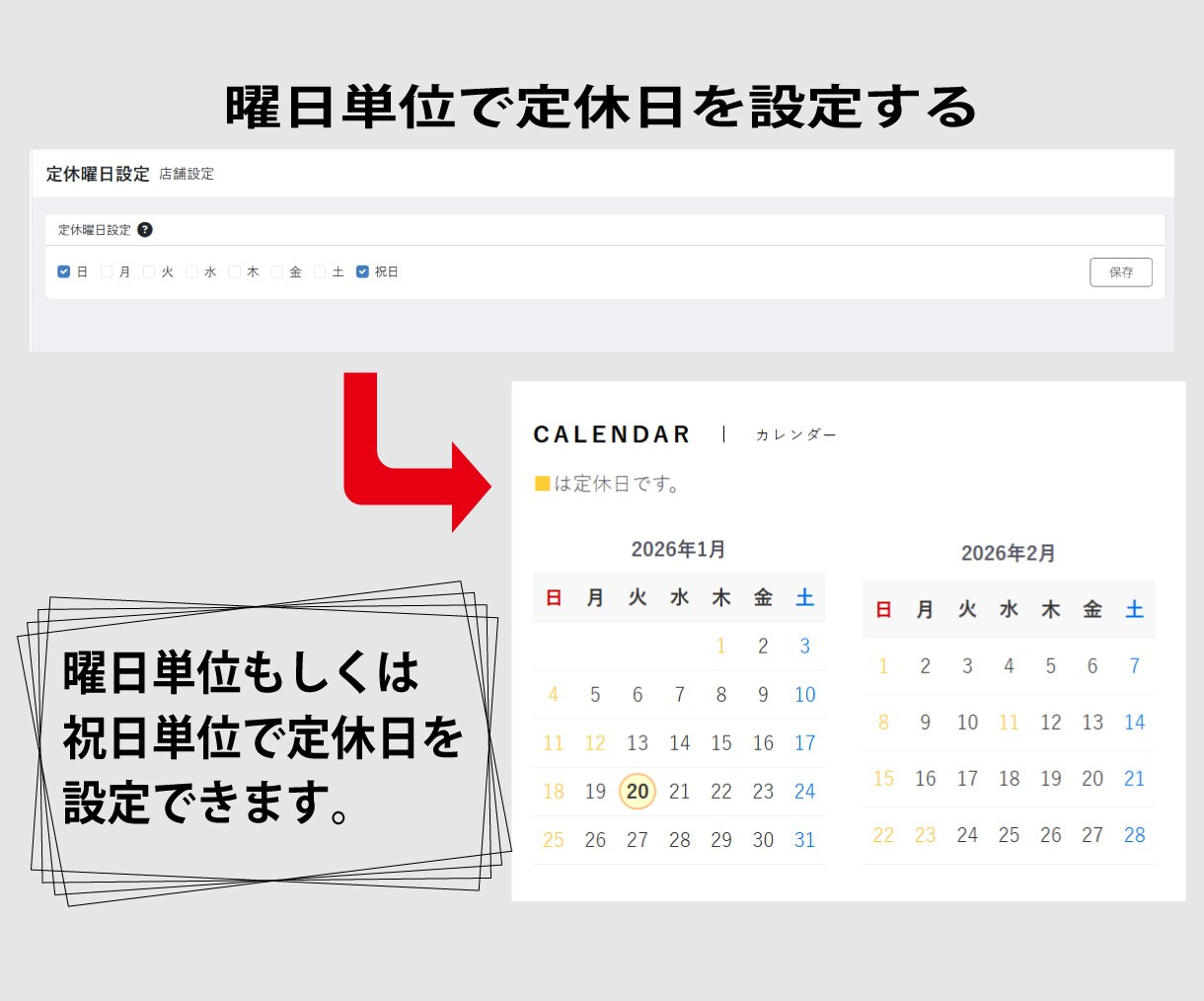The image size is (1204, 1001).
Task: Select February 14 Saturday date
Action: tap(1135, 723)
